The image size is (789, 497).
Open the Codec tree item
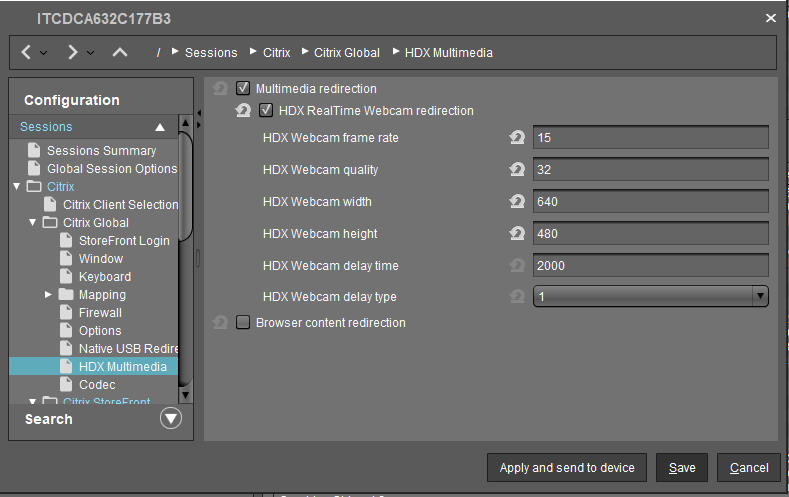pyautogui.click(x=97, y=385)
